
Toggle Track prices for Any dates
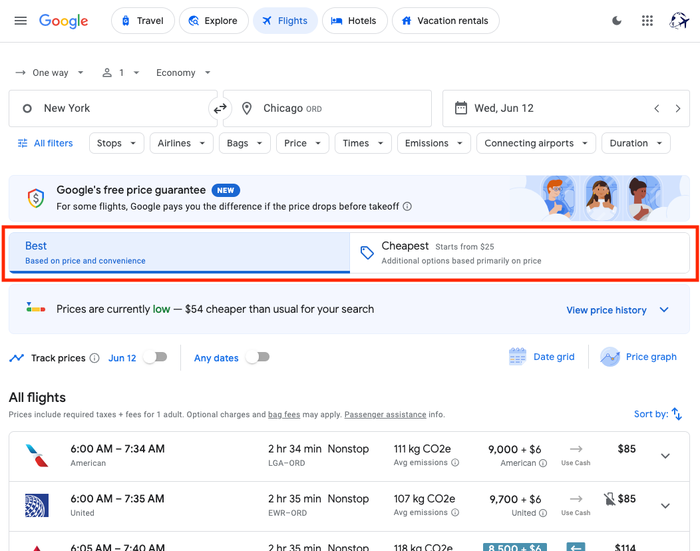click(x=258, y=357)
